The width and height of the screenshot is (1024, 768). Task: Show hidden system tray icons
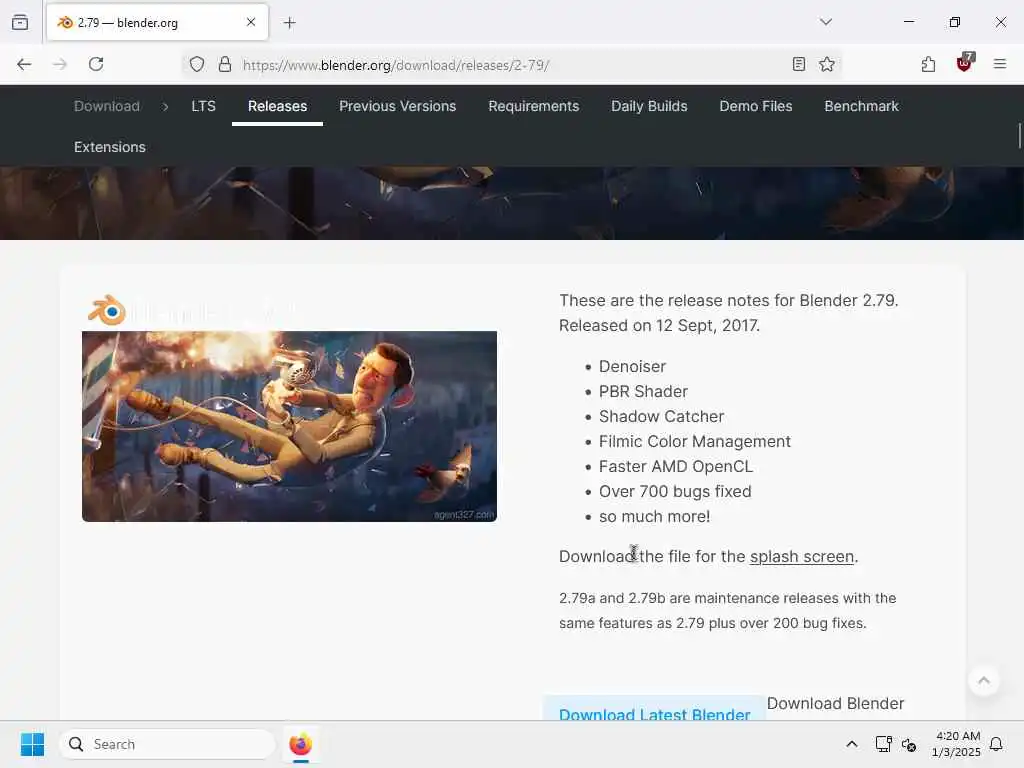(852, 744)
